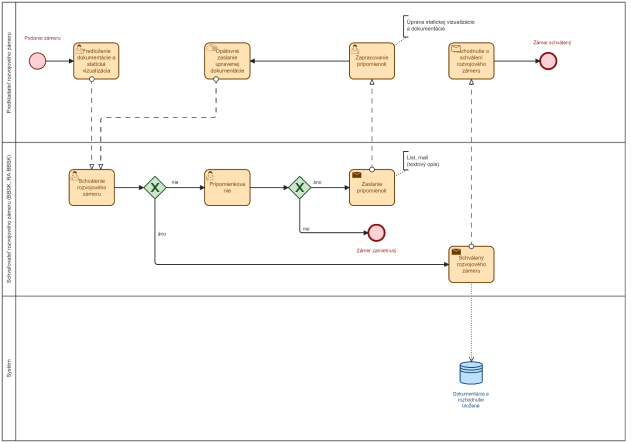This screenshot has width=631, height=443.
Task: Select the Zámer schválený end event circle
Action: (x=548, y=61)
